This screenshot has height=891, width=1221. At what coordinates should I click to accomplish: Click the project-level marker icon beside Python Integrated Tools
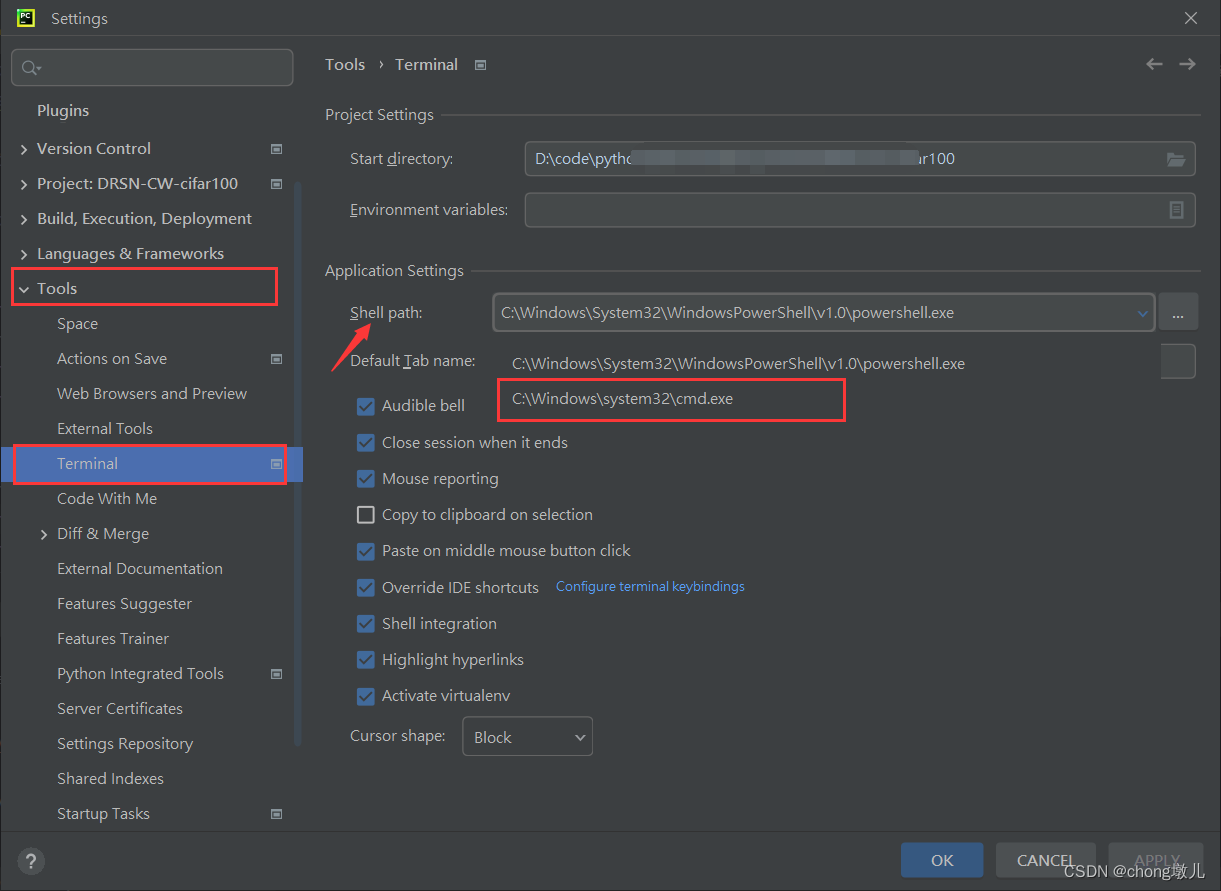(x=277, y=674)
